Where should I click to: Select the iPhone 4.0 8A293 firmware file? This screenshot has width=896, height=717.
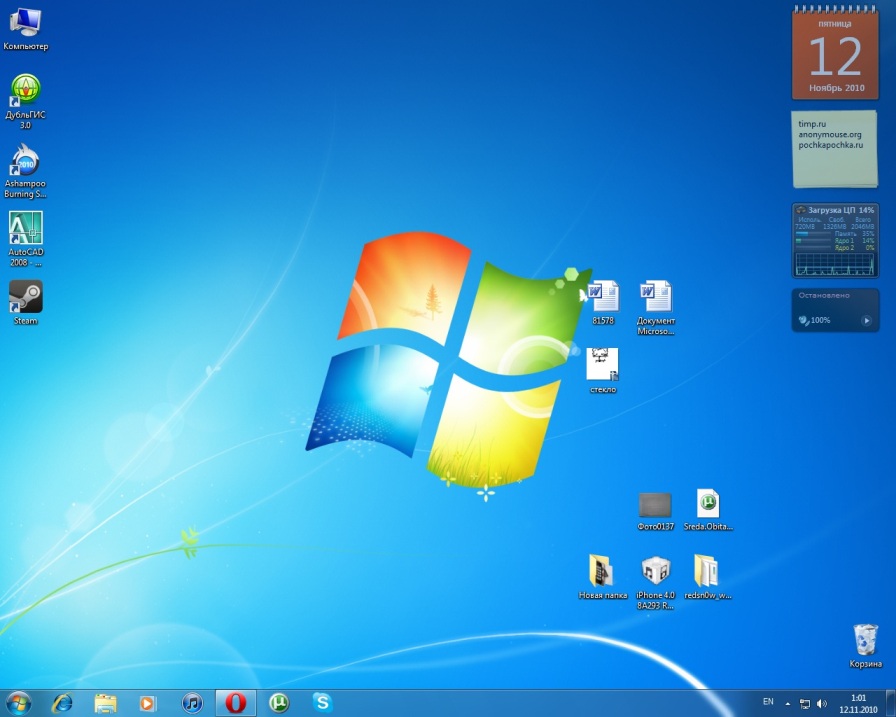click(x=655, y=583)
